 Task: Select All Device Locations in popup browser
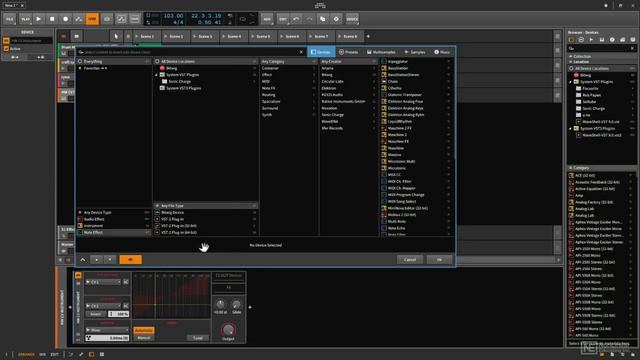pos(205,61)
